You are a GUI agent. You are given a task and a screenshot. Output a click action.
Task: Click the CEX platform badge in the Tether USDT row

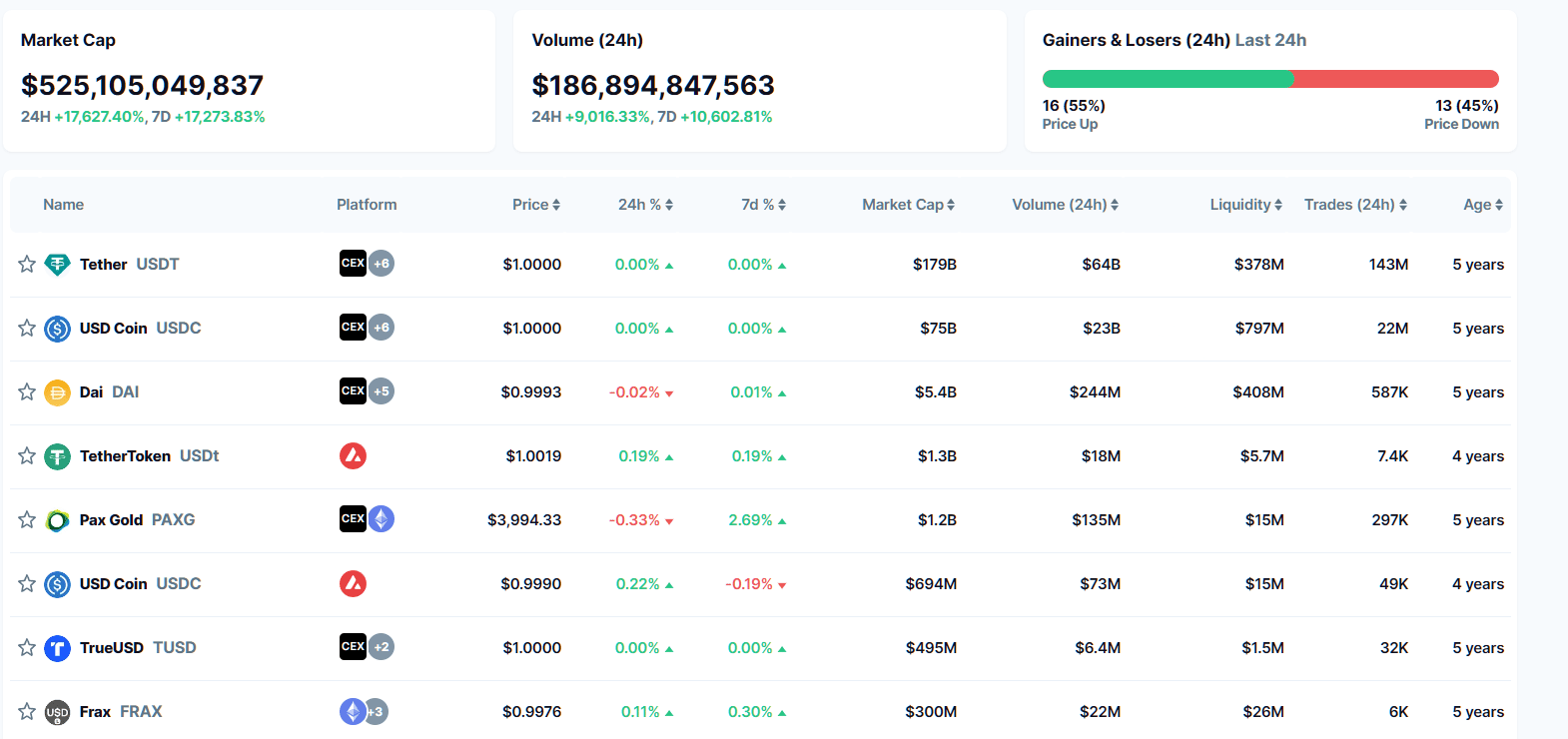click(x=353, y=263)
